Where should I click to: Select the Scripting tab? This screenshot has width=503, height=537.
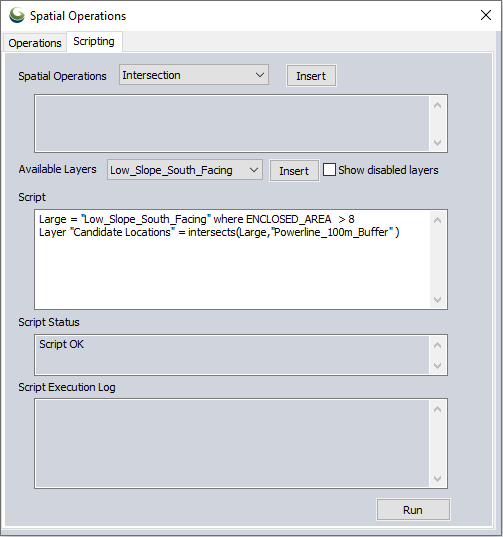(x=94, y=41)
